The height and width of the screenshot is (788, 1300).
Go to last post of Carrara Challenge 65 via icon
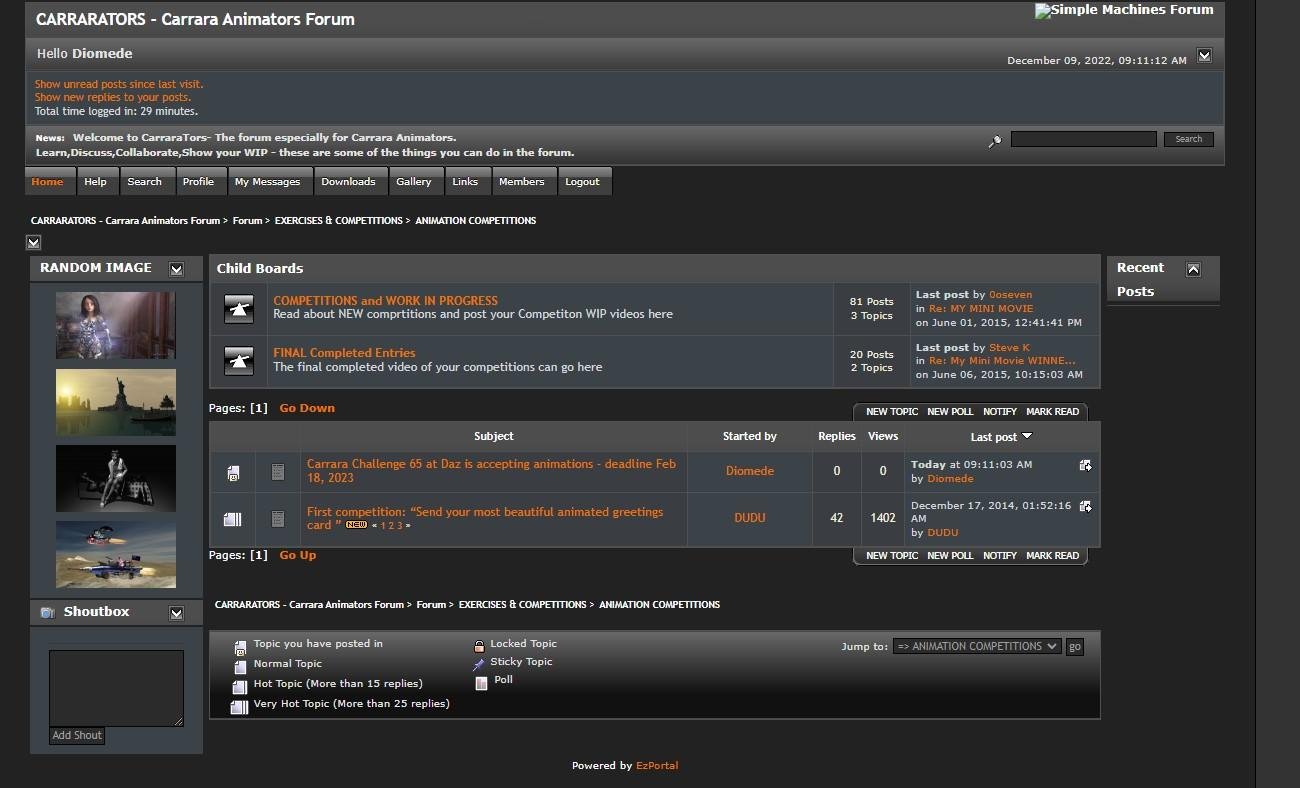pos(1085,465)
